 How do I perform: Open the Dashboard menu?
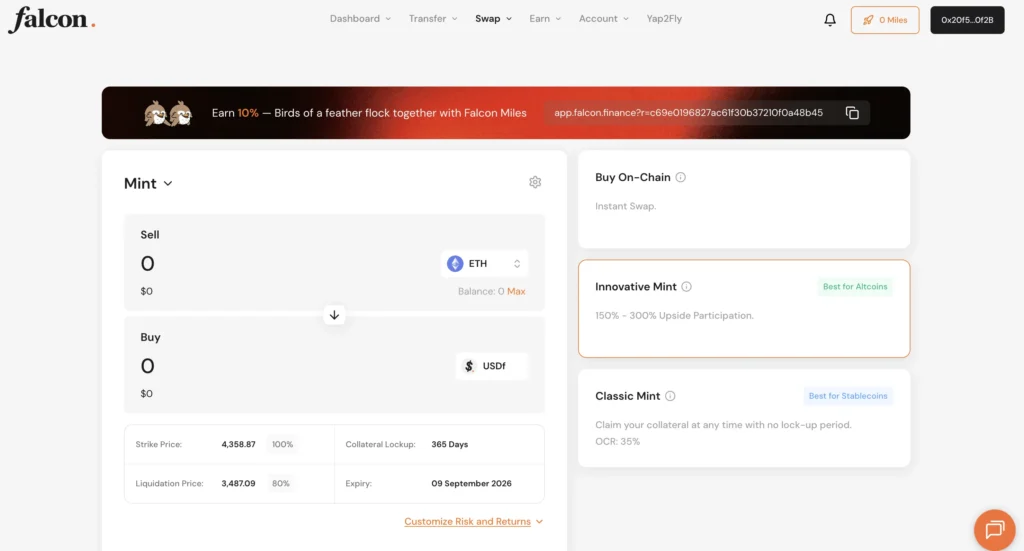point(360,18)
